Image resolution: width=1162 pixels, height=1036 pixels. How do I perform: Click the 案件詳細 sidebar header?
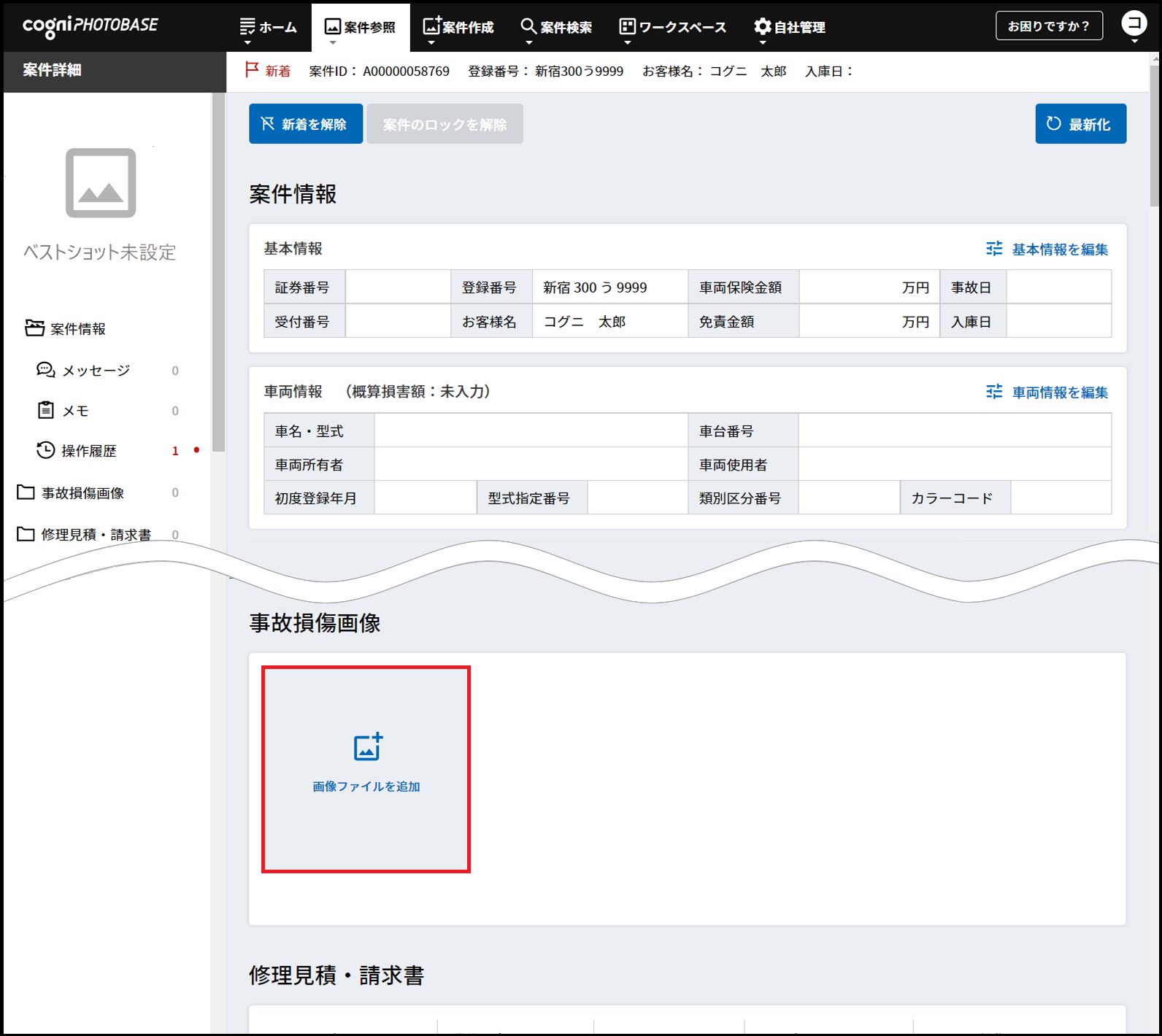(x=115, y=71)
